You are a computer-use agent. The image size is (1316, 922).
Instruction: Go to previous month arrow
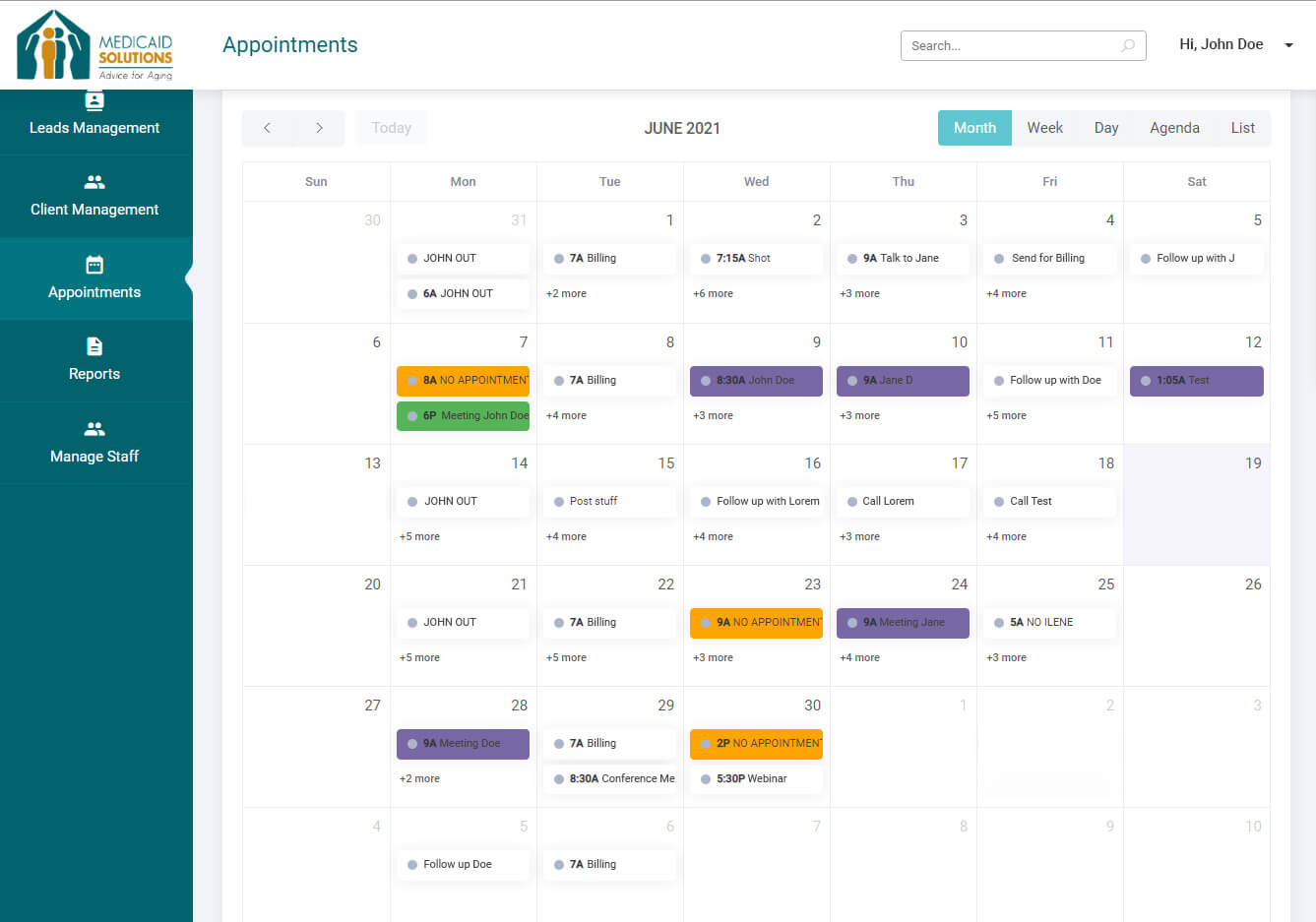point(268,128)
